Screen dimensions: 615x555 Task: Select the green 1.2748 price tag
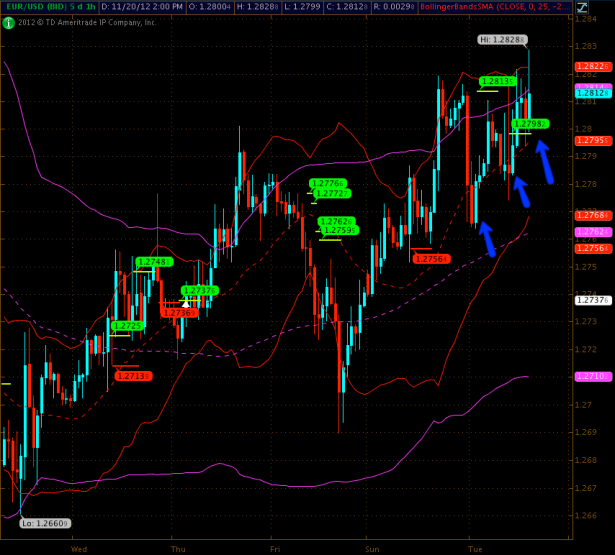[153, 262]
